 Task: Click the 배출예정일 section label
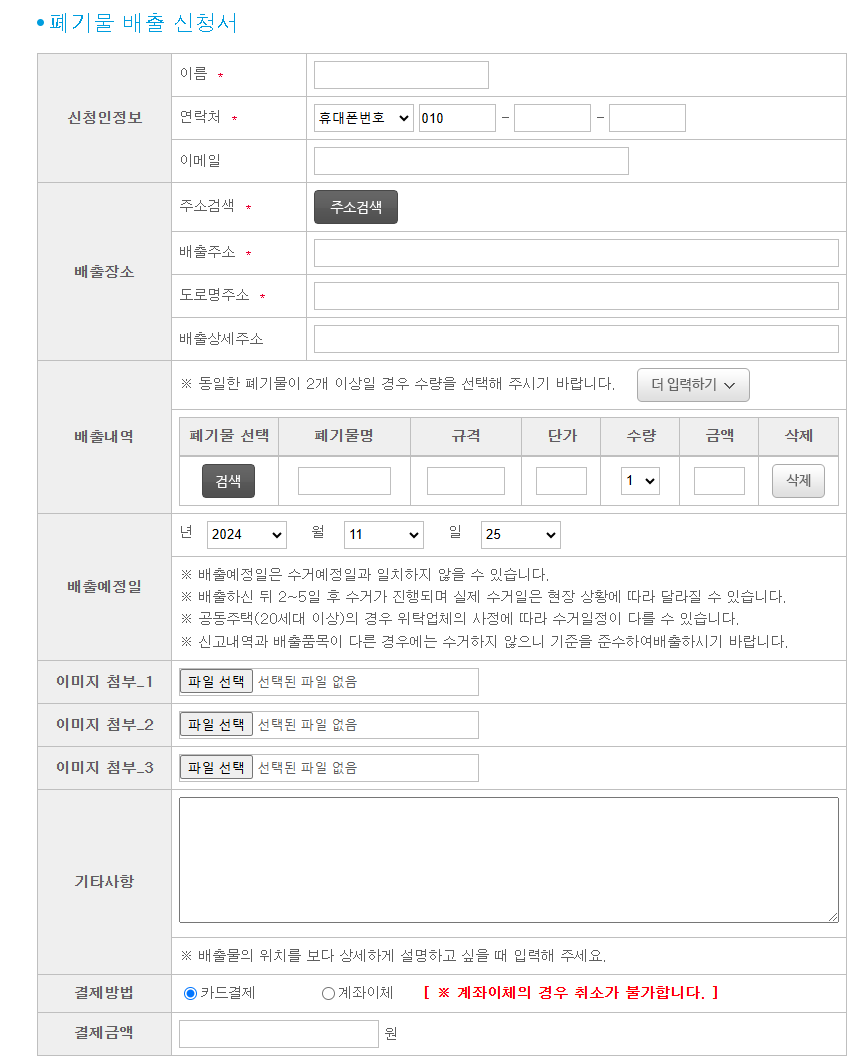click(104, 587)
